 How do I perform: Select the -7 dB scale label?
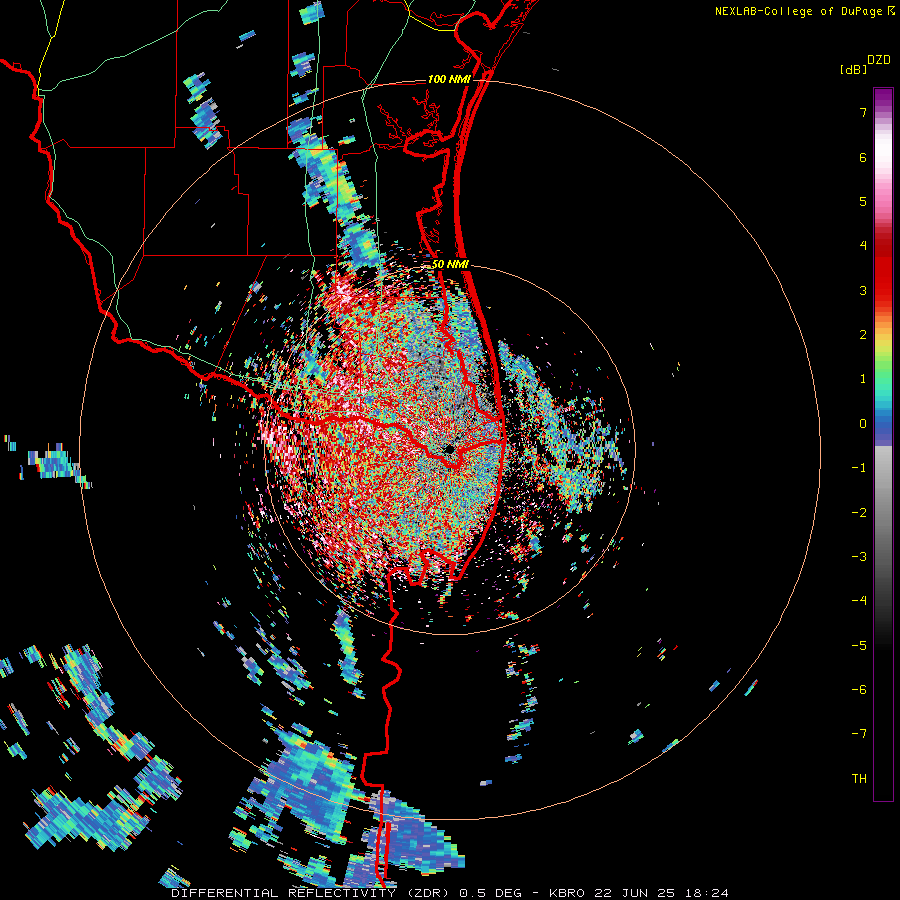pyautogui.click(x=859, y=734)
